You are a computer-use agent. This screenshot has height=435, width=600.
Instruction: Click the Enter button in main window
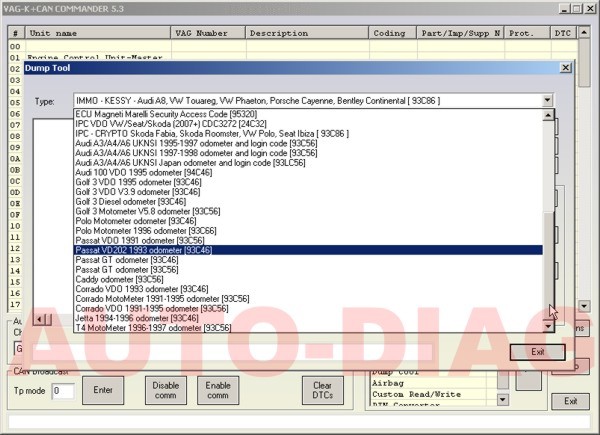[x=103, y=390]
